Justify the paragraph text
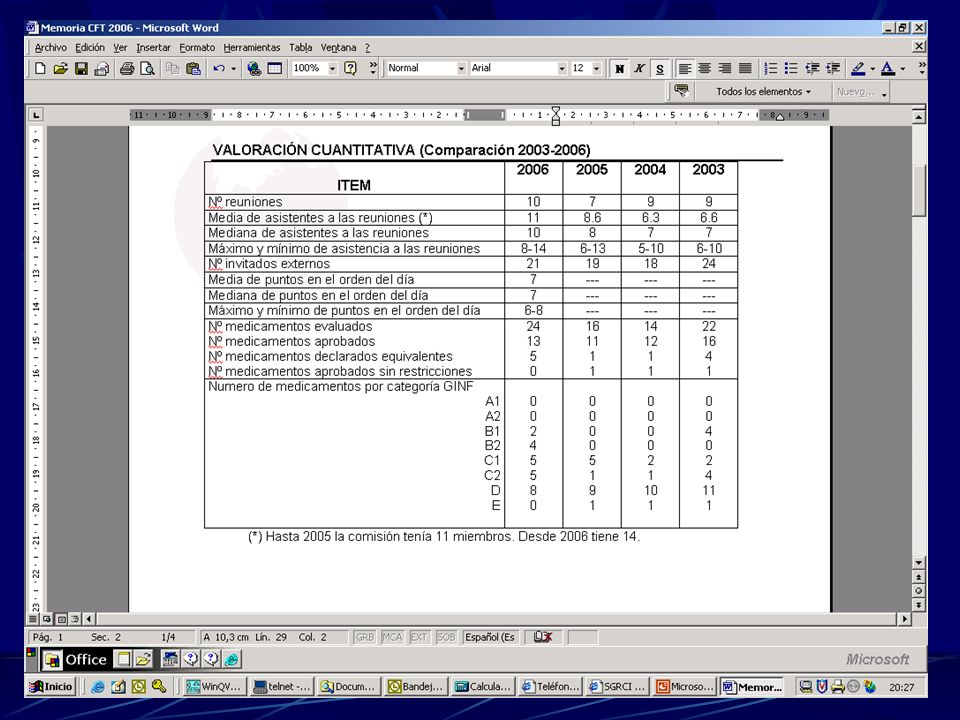 pos(745,69)
